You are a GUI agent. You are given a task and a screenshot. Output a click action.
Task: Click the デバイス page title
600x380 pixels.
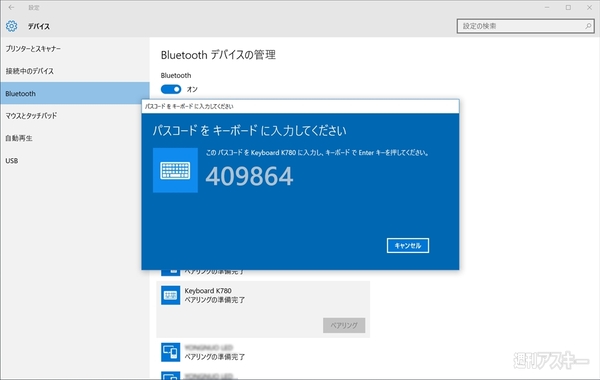pyautogui.click(x=39, y=26)
